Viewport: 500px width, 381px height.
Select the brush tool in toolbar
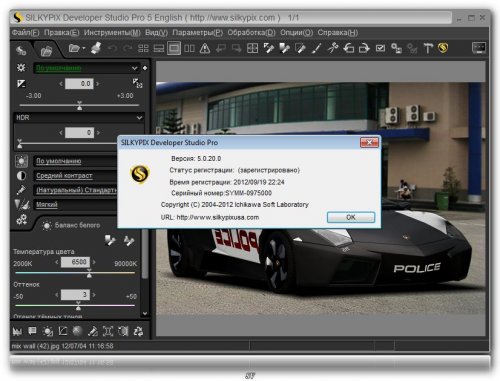(316, 48)
